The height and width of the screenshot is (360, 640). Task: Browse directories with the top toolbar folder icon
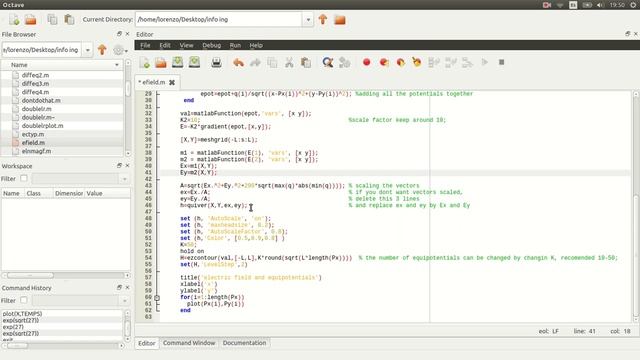[x=340, y=19]
